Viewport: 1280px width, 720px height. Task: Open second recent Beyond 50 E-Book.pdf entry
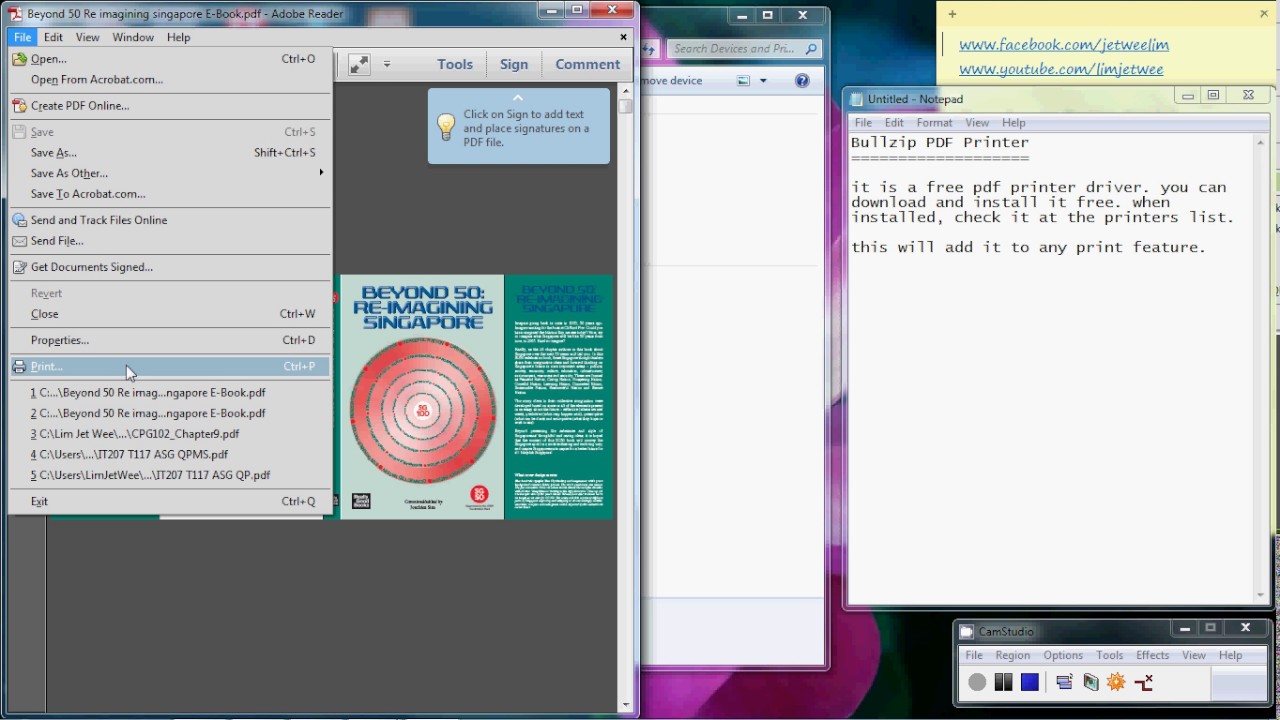click(170, 413)
